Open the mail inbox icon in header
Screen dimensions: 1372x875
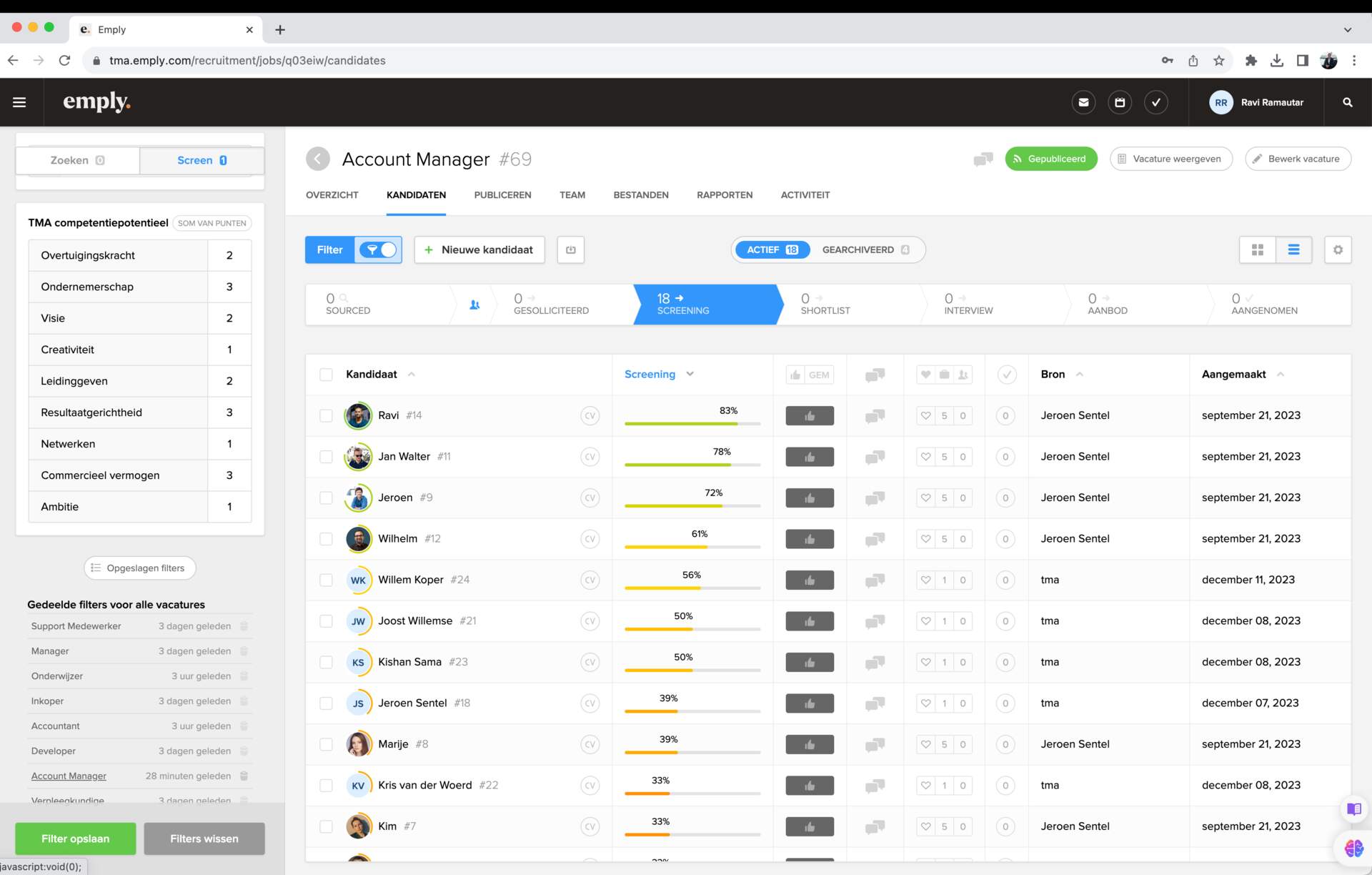coord(1083,102)
